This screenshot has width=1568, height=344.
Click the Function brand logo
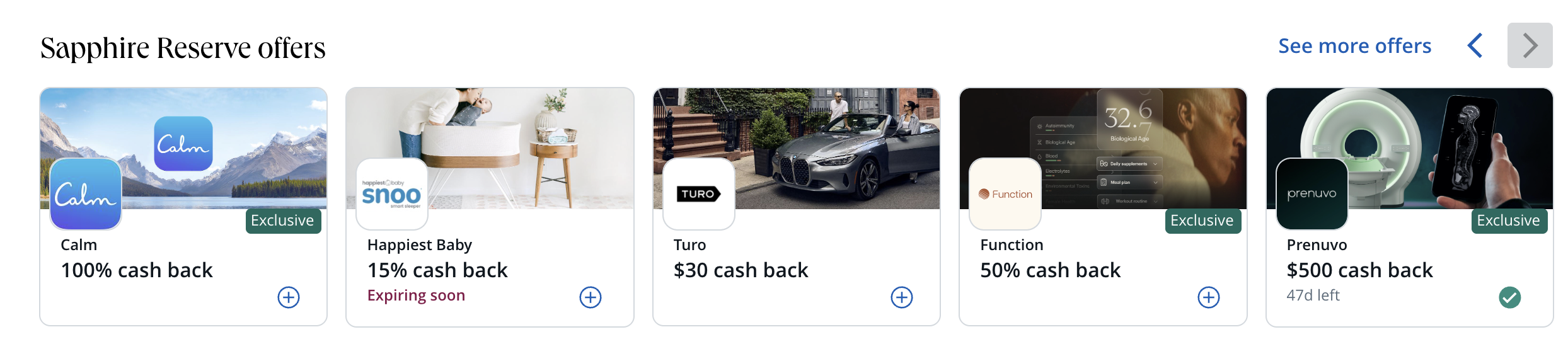pos(1005,194)
